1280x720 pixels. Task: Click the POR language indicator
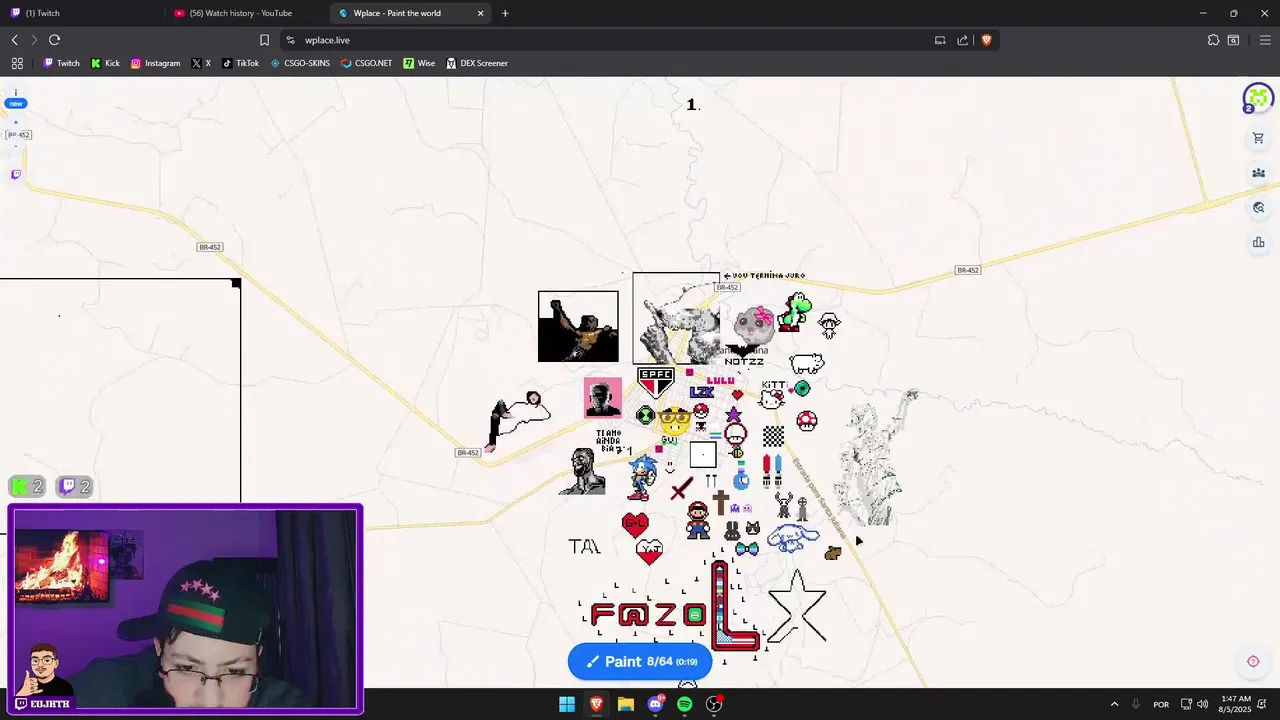(1161, 704)
